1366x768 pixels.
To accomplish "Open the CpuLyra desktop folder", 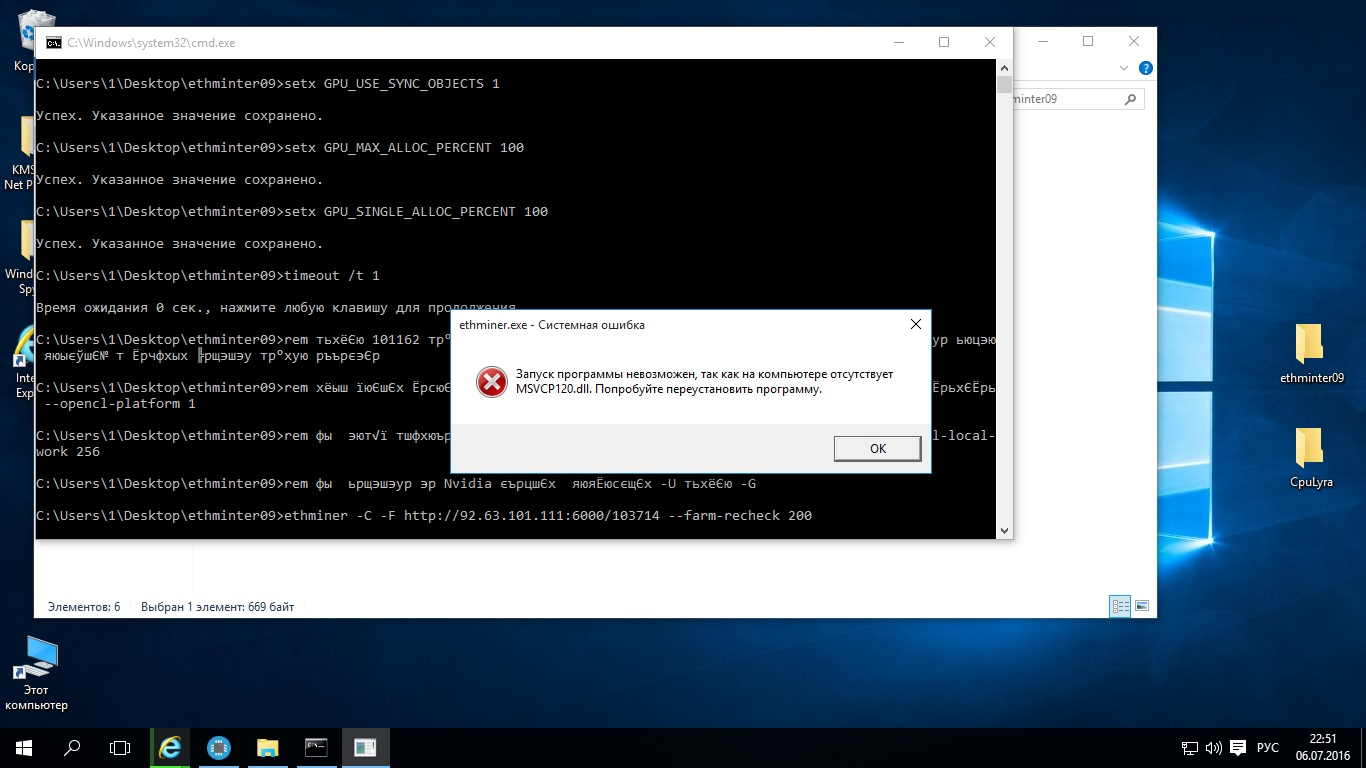I will (1311, 458).
